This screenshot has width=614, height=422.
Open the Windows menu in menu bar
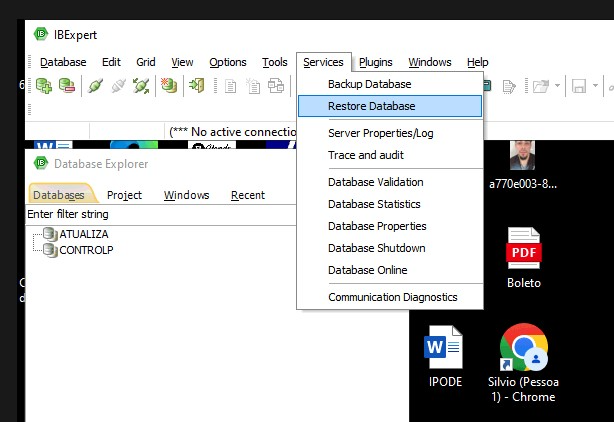coord(430,62)
